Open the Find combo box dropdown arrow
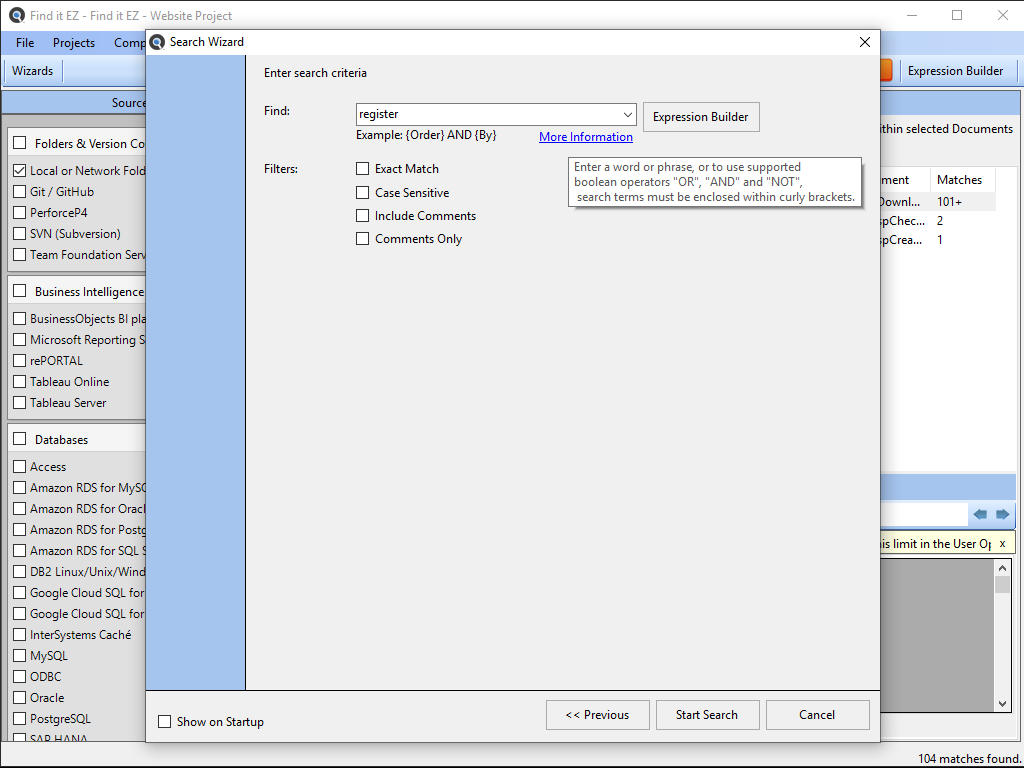This screenshot has height=768, width=1024. (x=627, y=115)
